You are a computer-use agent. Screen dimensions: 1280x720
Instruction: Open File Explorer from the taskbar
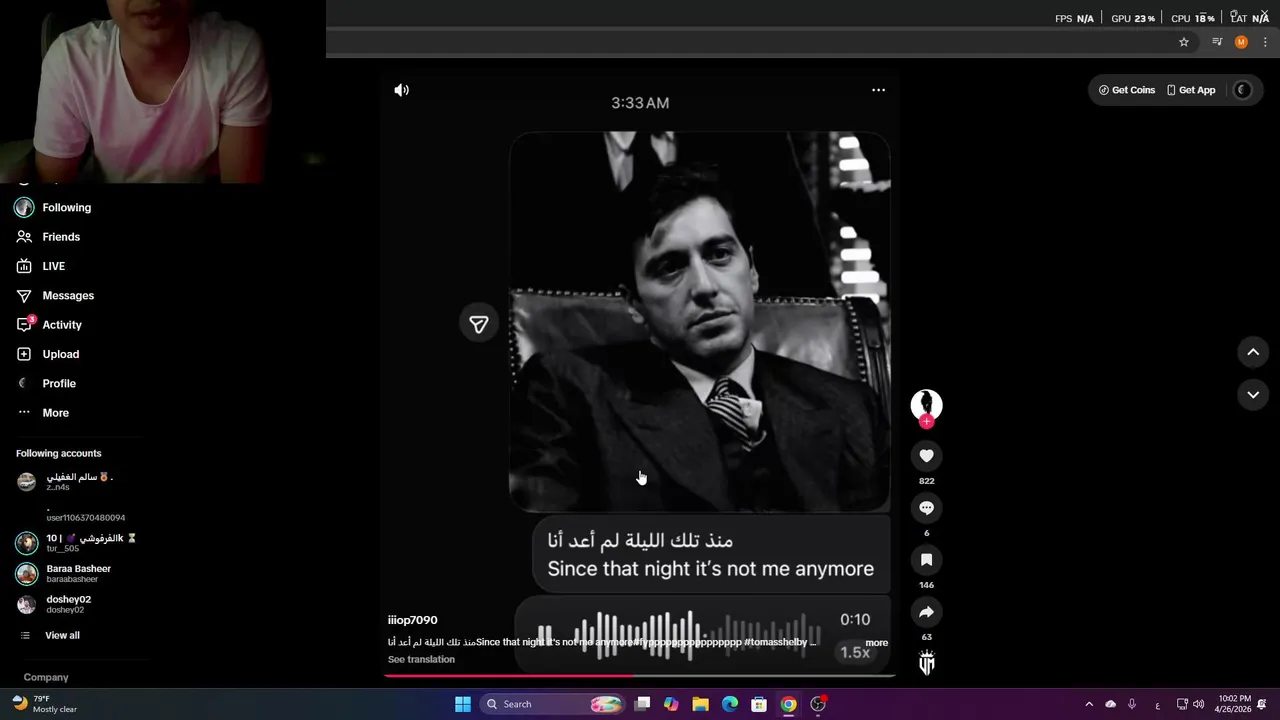(701, 704)
